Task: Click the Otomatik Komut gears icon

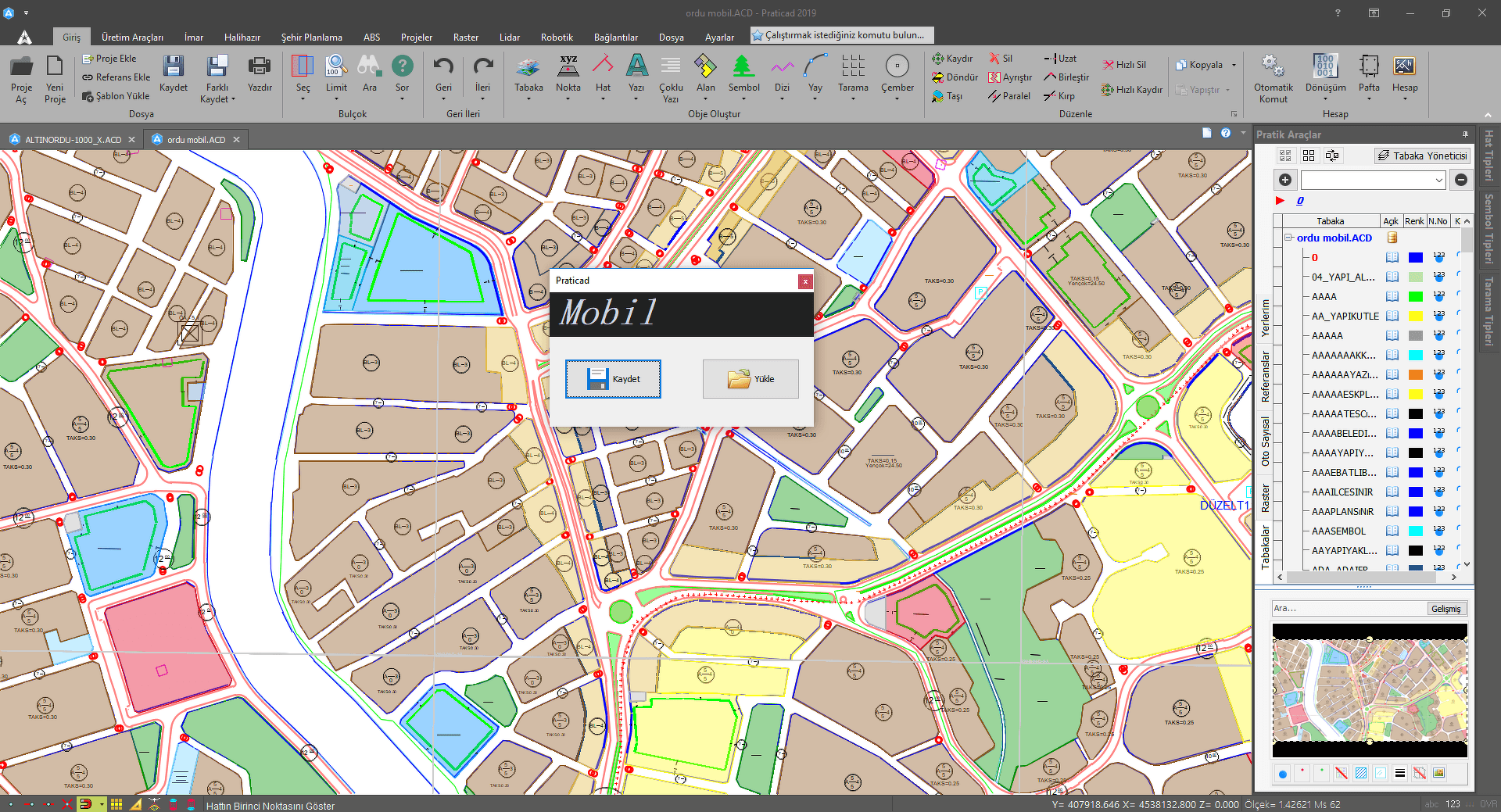Action: [1273, 66]
